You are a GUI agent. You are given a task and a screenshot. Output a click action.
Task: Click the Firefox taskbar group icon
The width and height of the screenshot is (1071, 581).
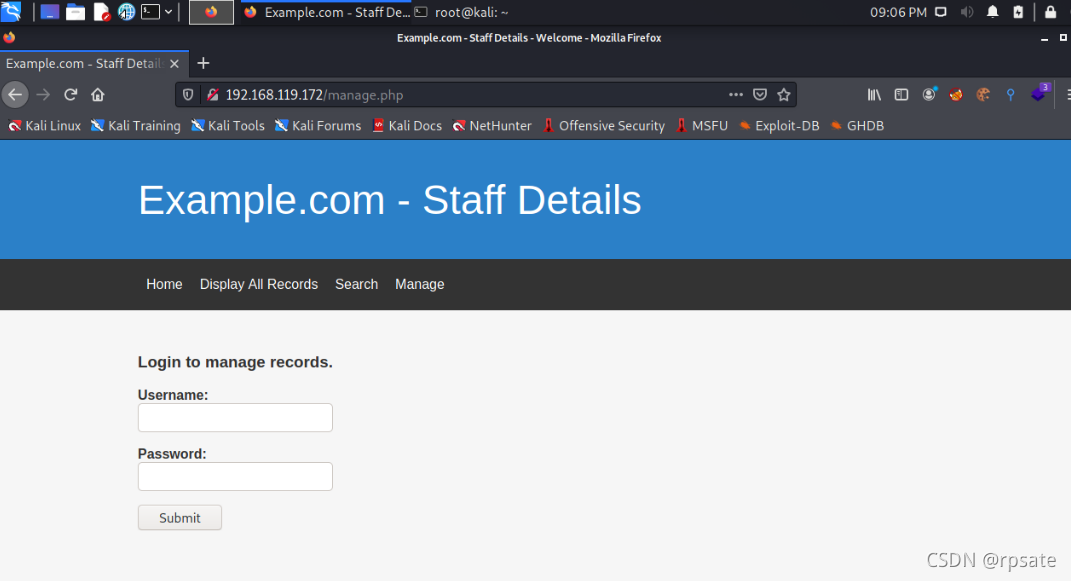pyautogui.click(x=211, y=12)
